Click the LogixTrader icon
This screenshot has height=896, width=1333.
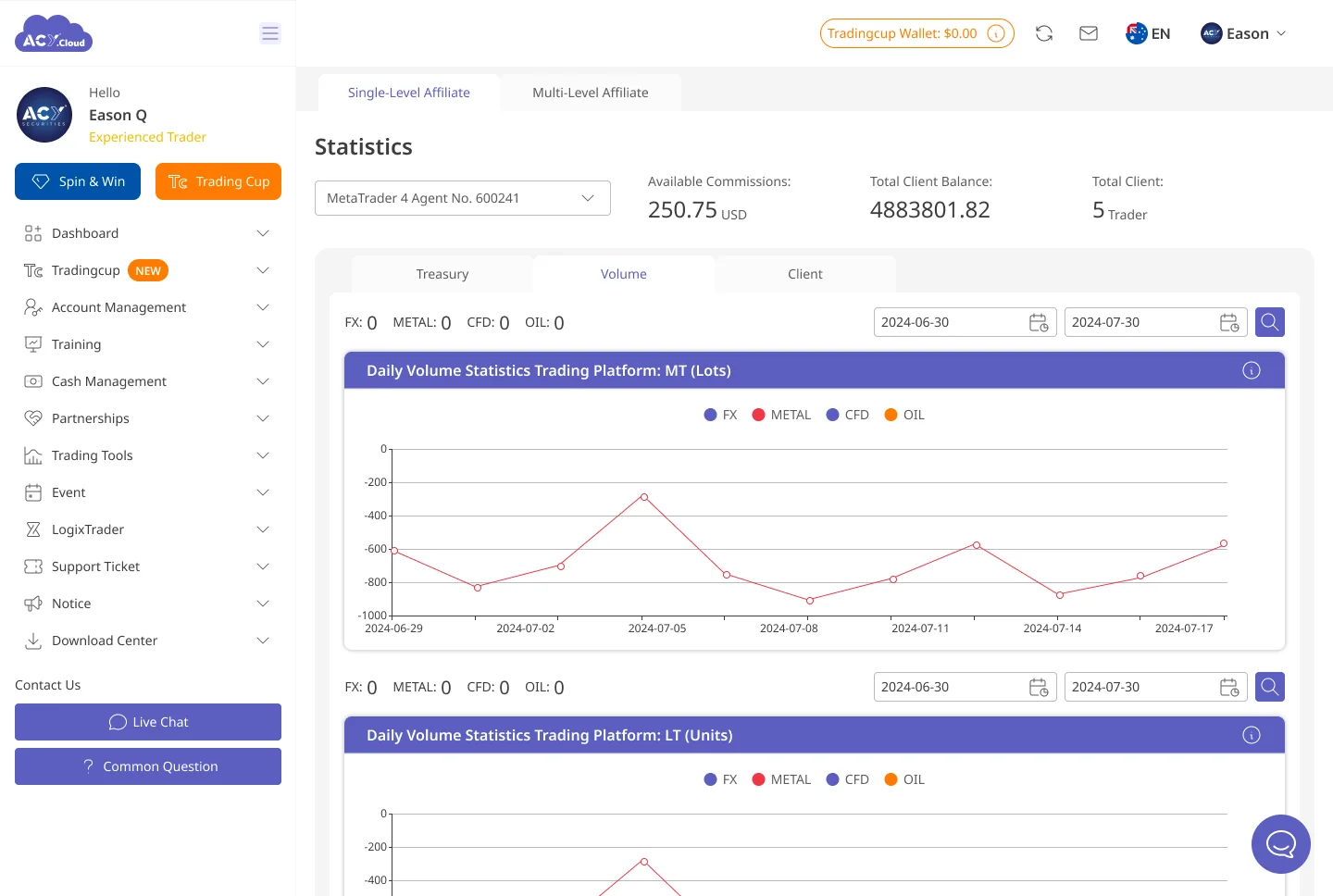coord(33,529)
